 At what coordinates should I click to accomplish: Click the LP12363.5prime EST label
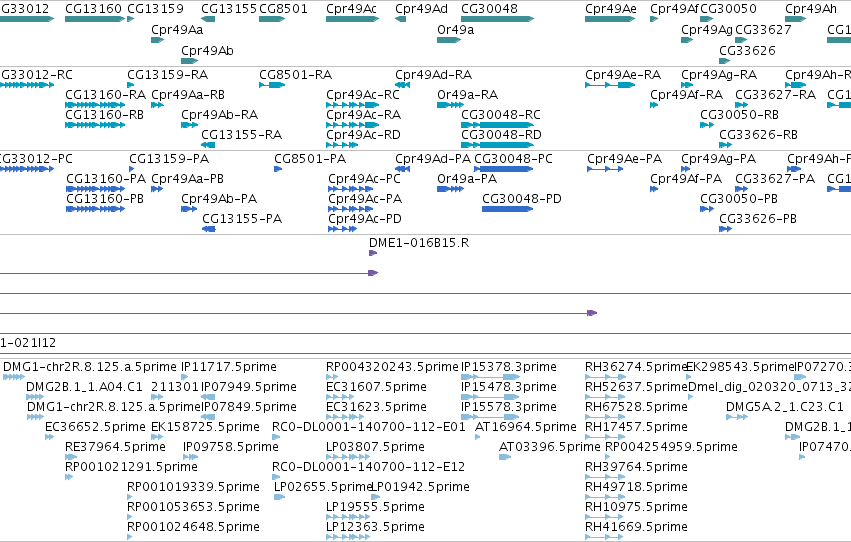[375, 527]
